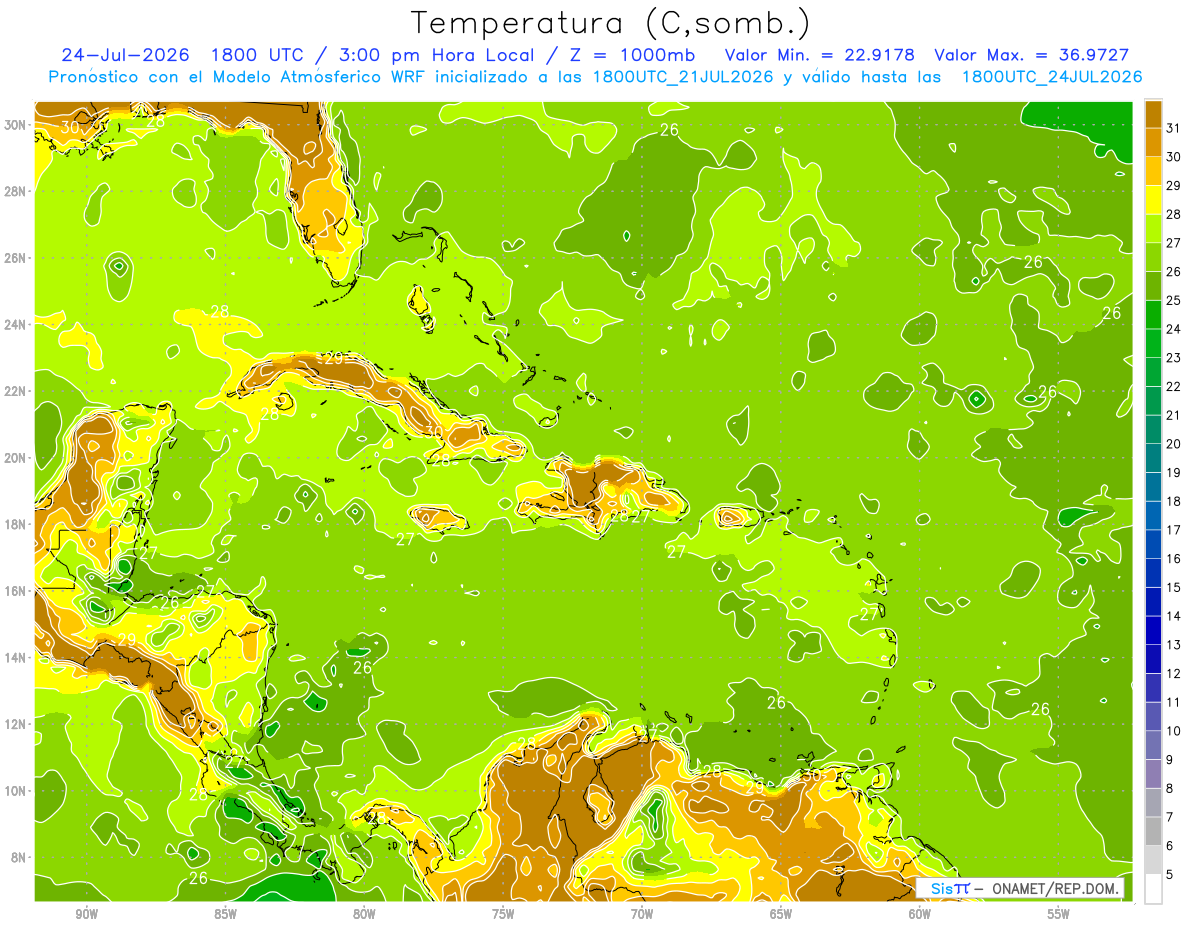Click the SisTT logo text
This screenshot has height=927, width=1200.
[949, 888]
